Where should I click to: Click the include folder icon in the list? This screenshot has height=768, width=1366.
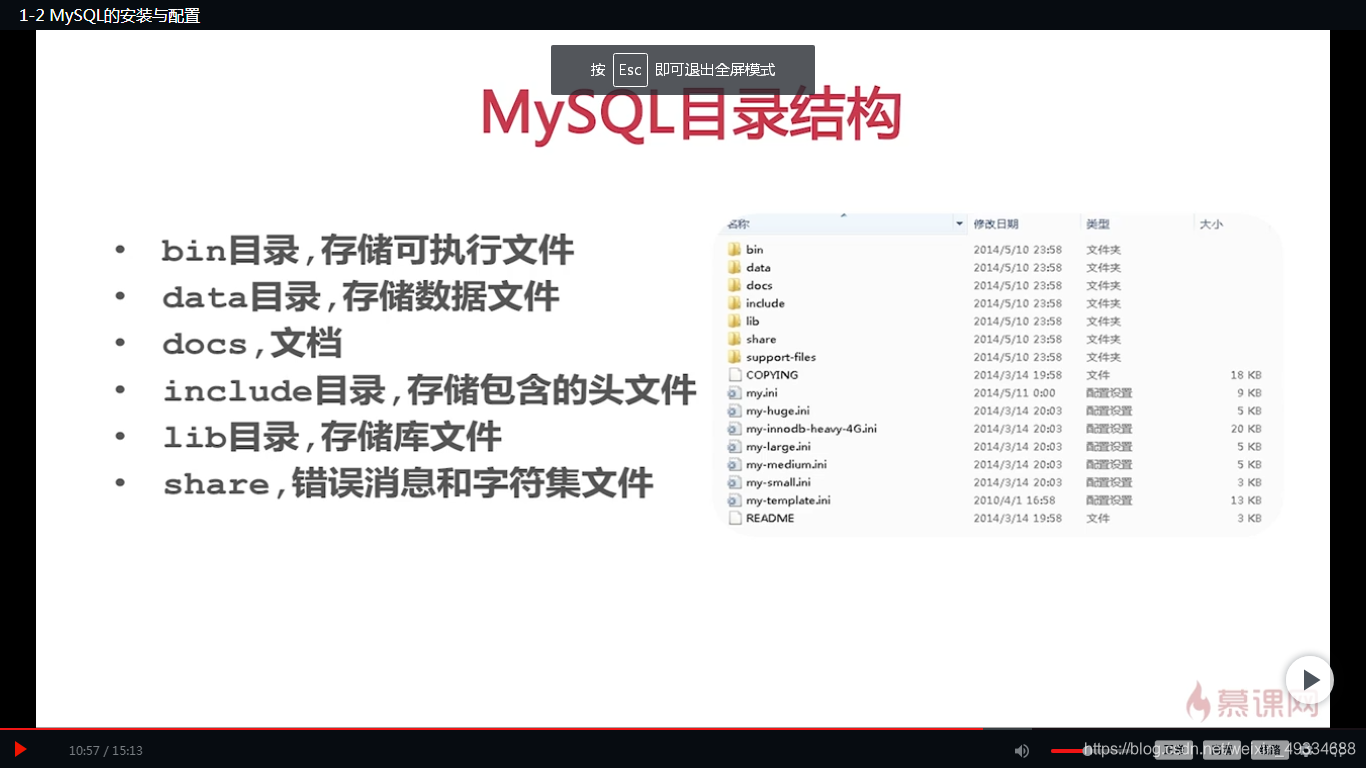coord(734,303)
